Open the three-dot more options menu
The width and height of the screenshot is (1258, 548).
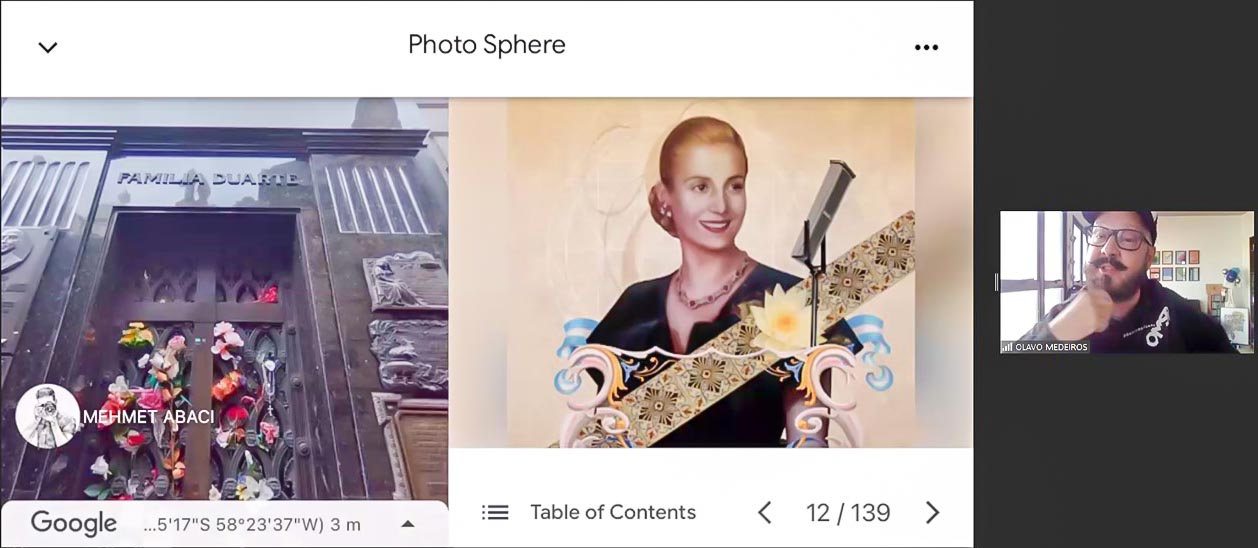click(927, 47)
